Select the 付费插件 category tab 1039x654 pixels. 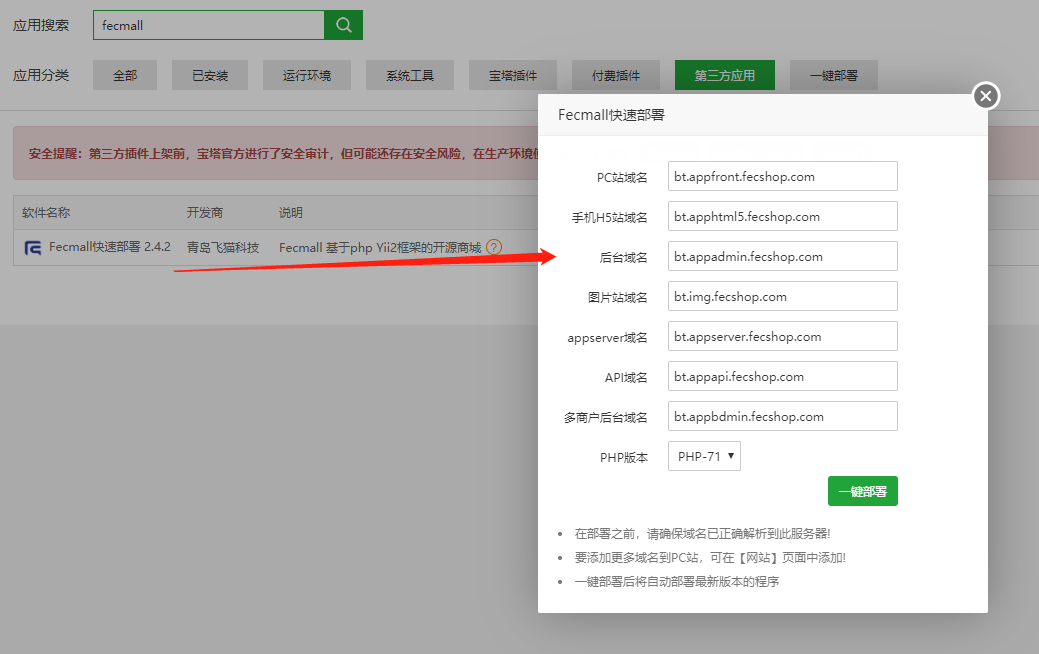click(616, 75)
